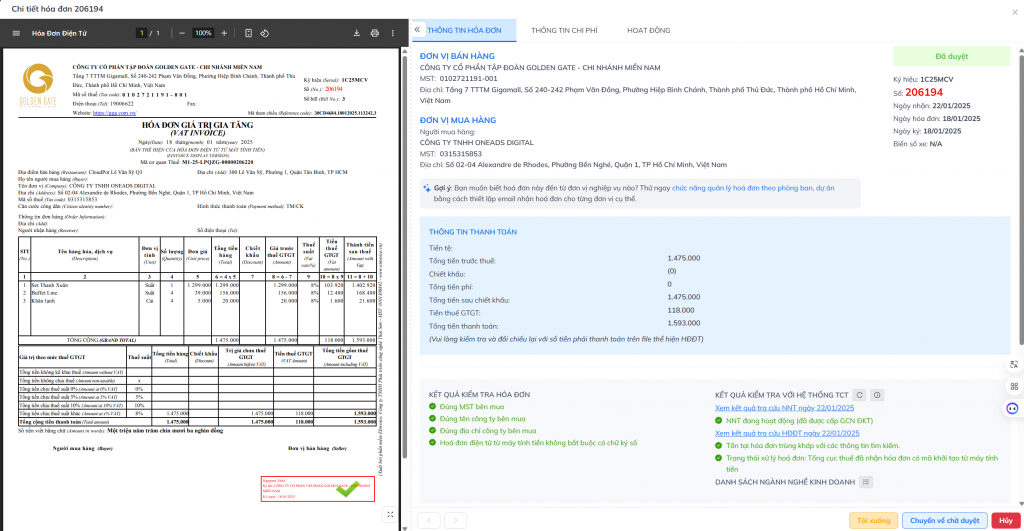Click the ĐƠN VỊ BÁN HÀNG heading
Screen dimensions: 1024x531
457,56
